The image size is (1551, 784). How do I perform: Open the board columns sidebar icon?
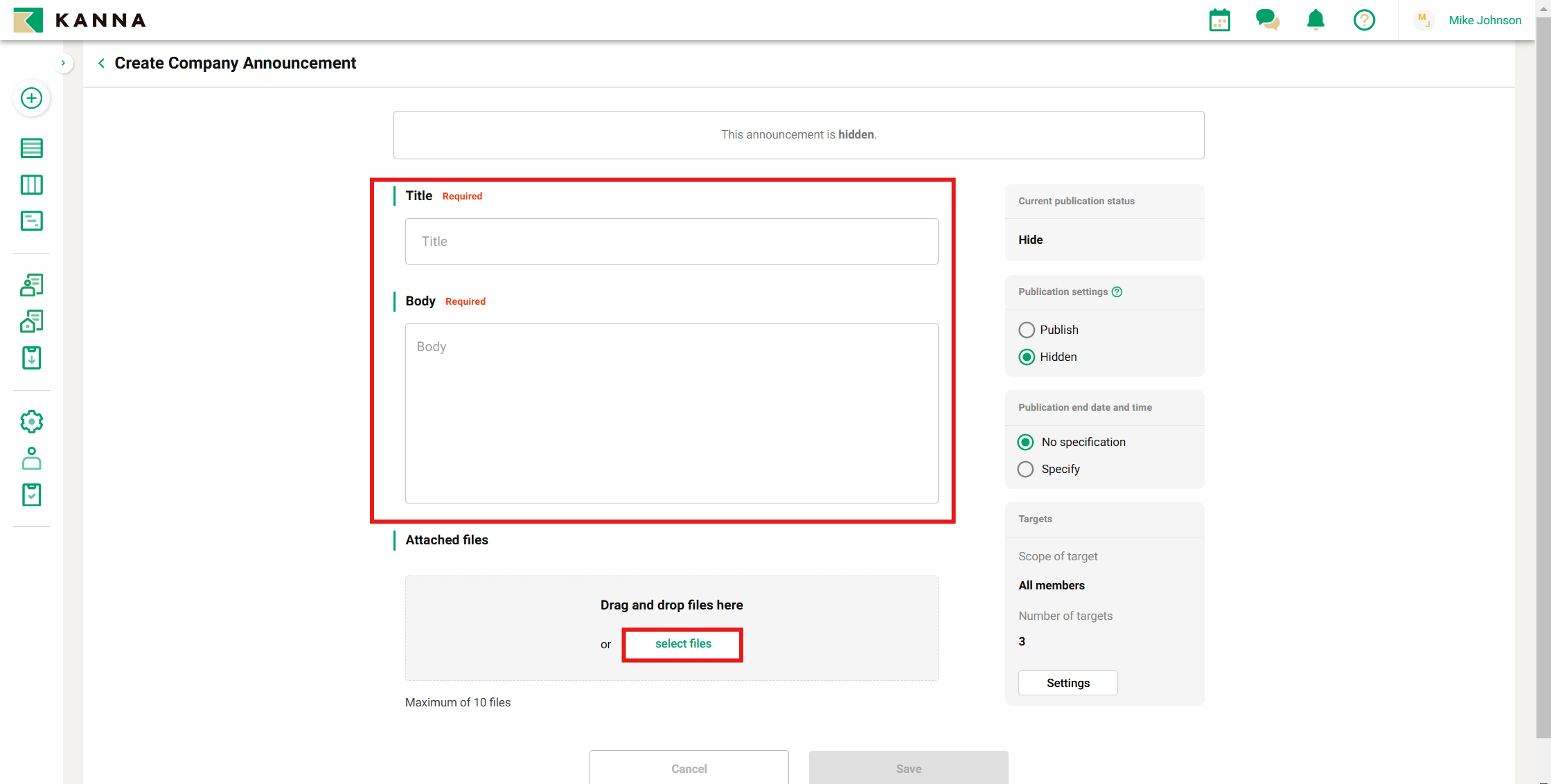coord(31,185)
